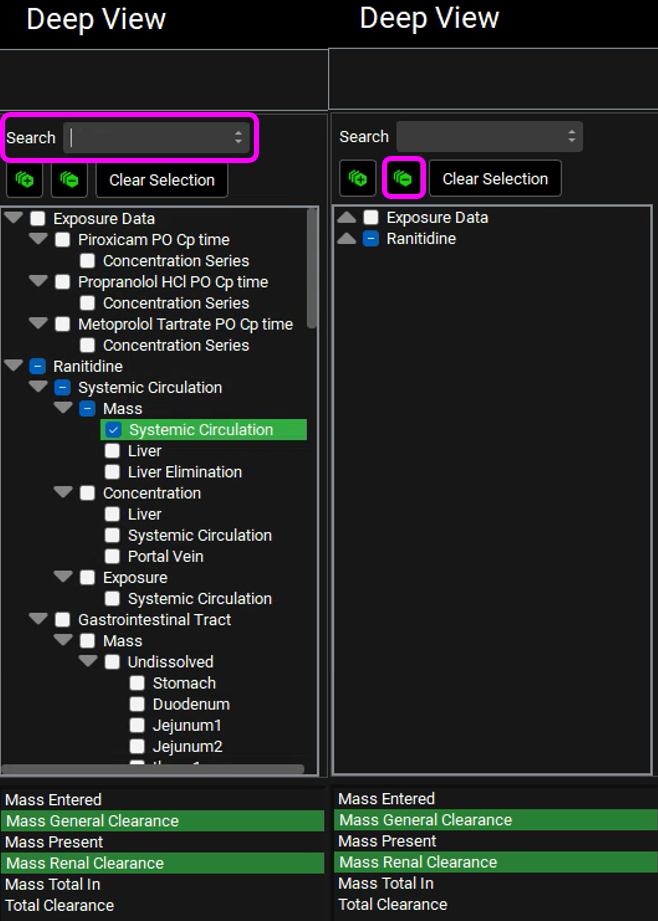Tick the Stomach checkbox under Undissolved
658x921 pixels.
click(x=138, y=683)
